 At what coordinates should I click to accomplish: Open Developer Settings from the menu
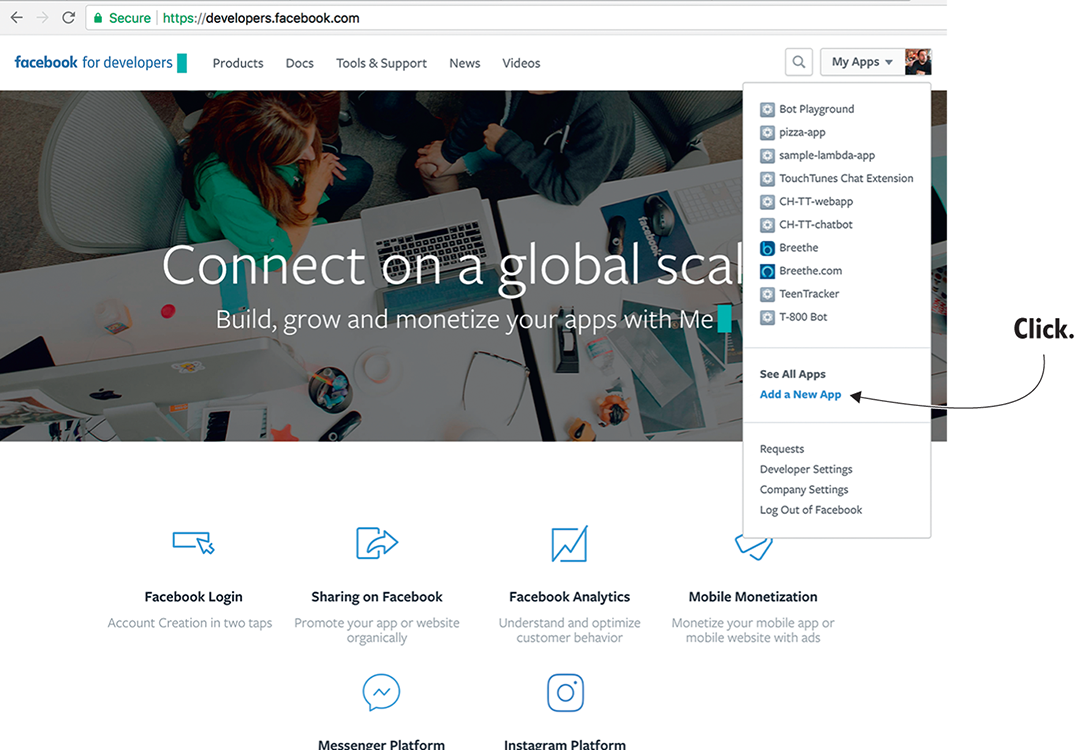[x=806, y=469]
